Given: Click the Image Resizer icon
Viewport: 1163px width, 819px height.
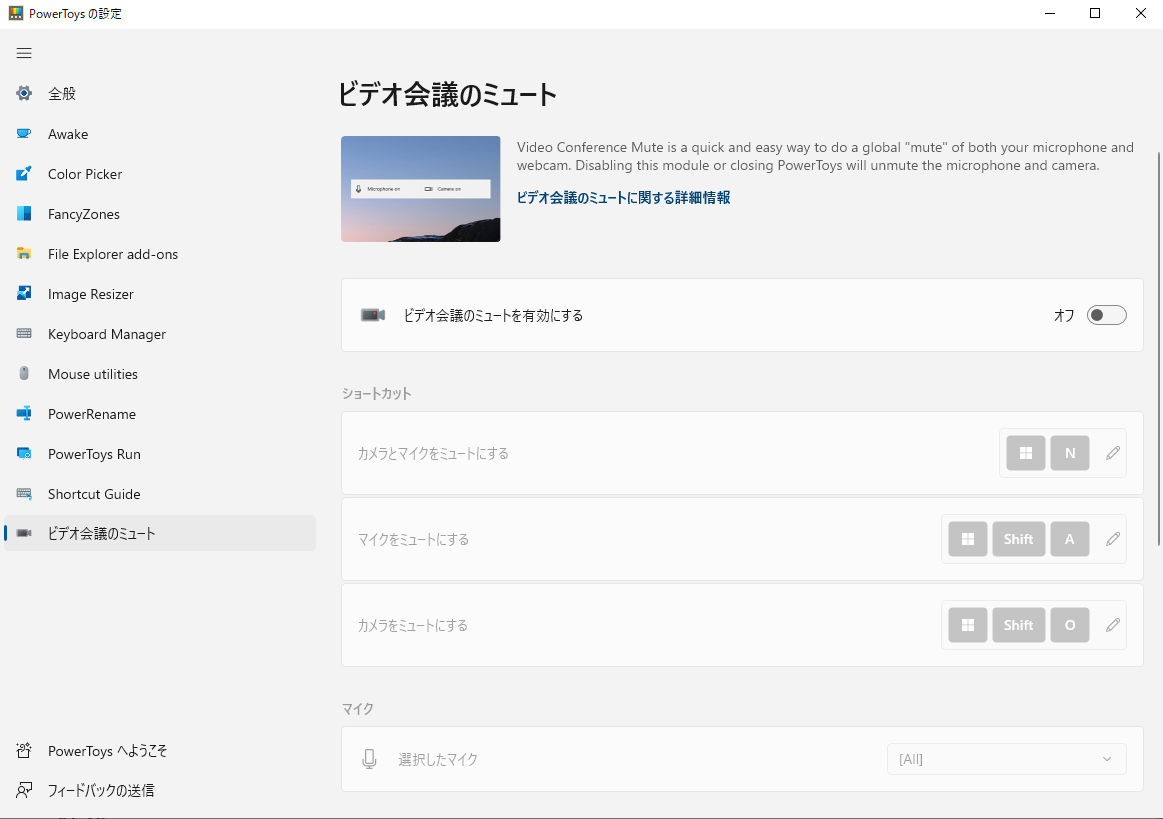Looking at the screenshot, I should coord(24,294).
